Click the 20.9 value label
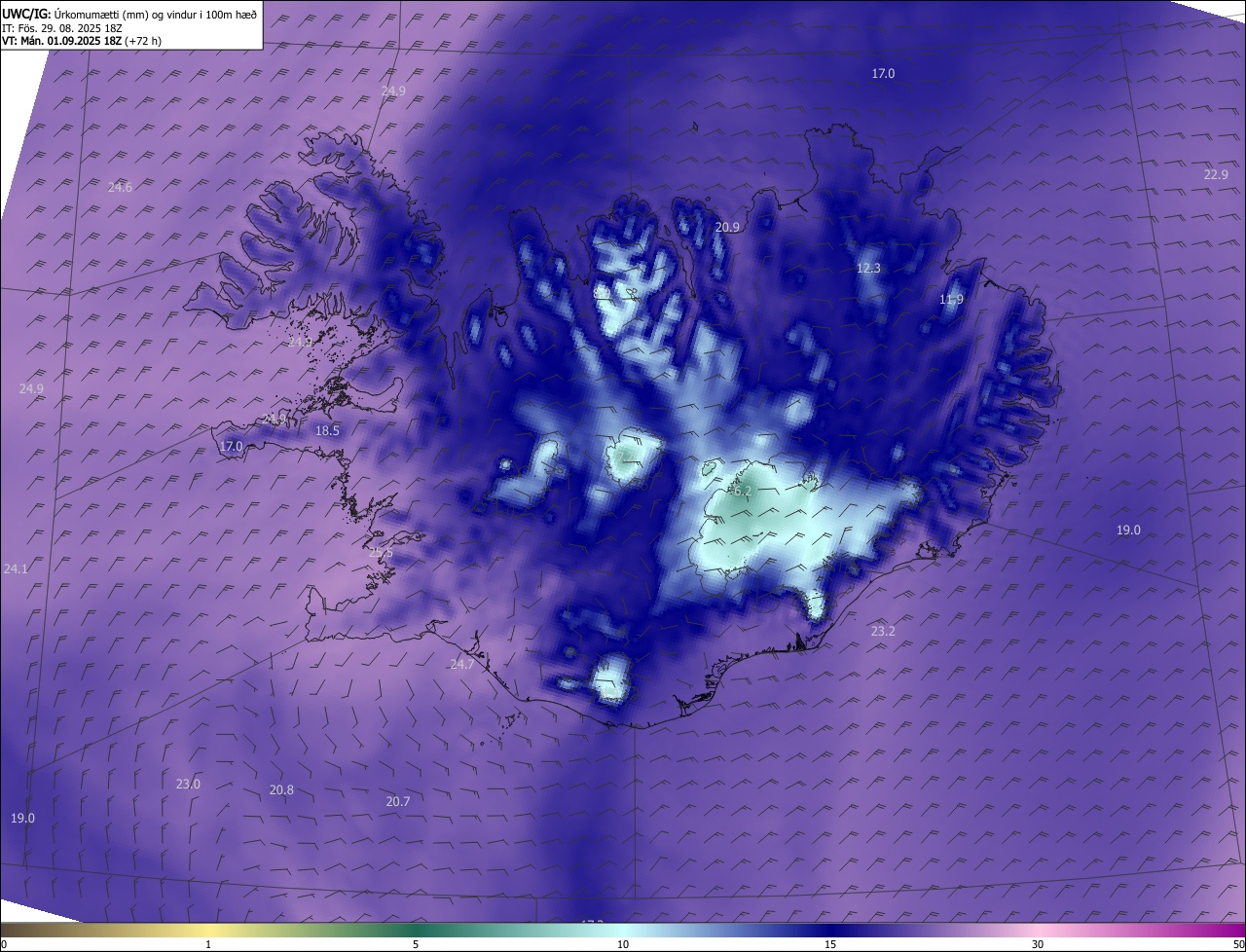1246x952 pixels. (727, 227)
